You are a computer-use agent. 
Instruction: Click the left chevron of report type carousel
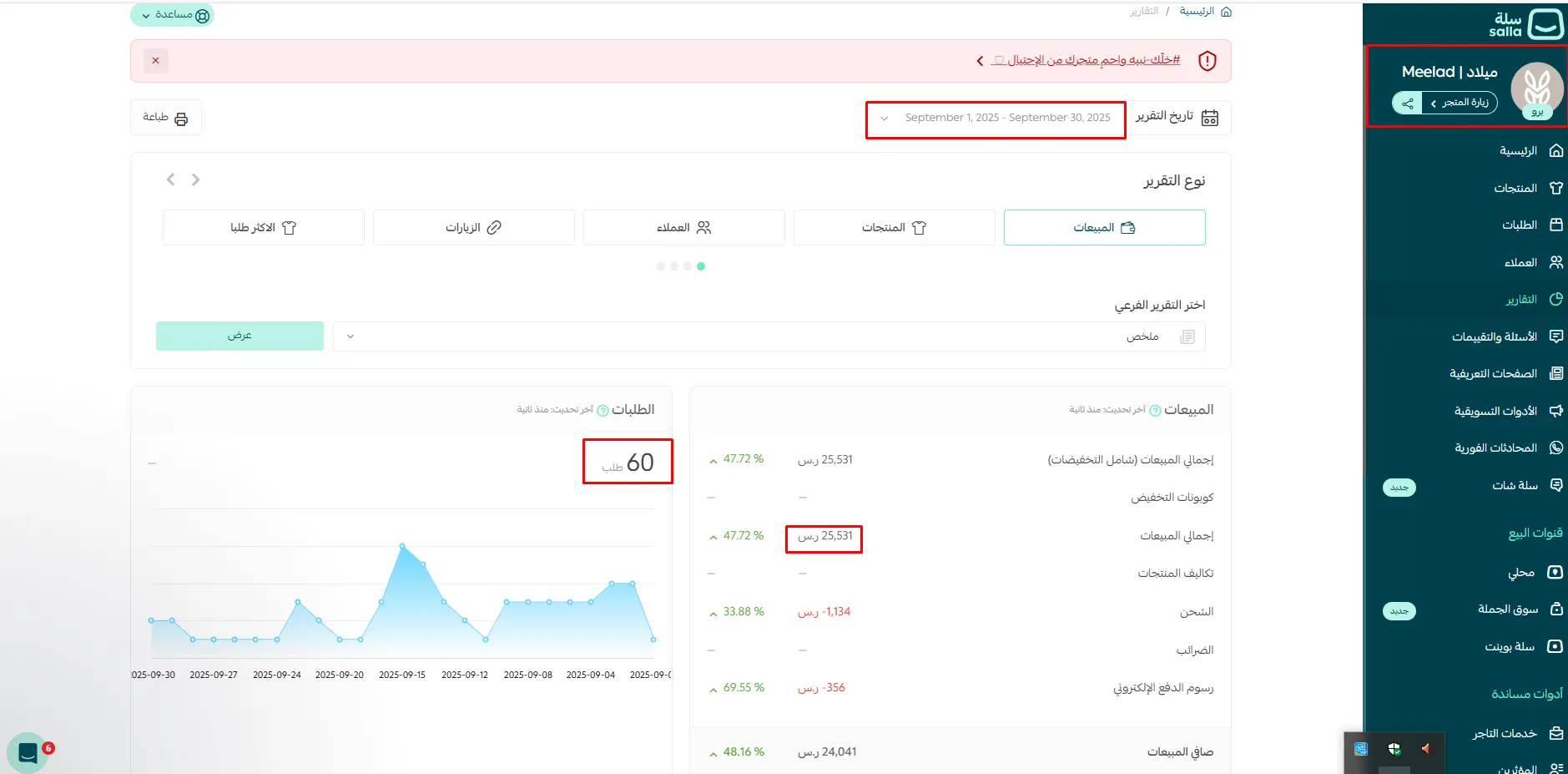click(170, 180)
